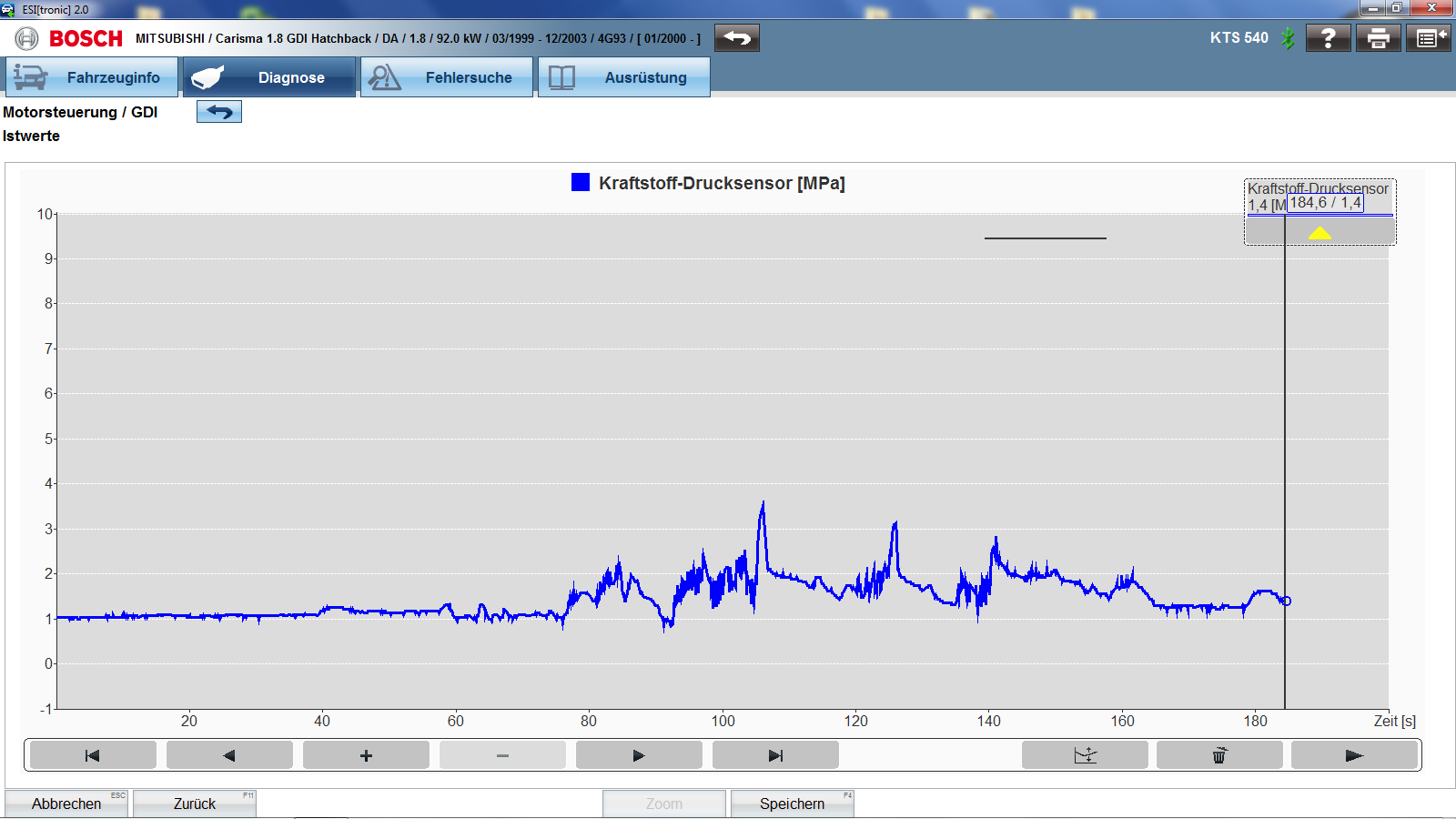This screenshot has width=1456, height=819.
Task: Click the blue back arrow beside Motorsteuerung / GDI
Action: coord(219,112)
